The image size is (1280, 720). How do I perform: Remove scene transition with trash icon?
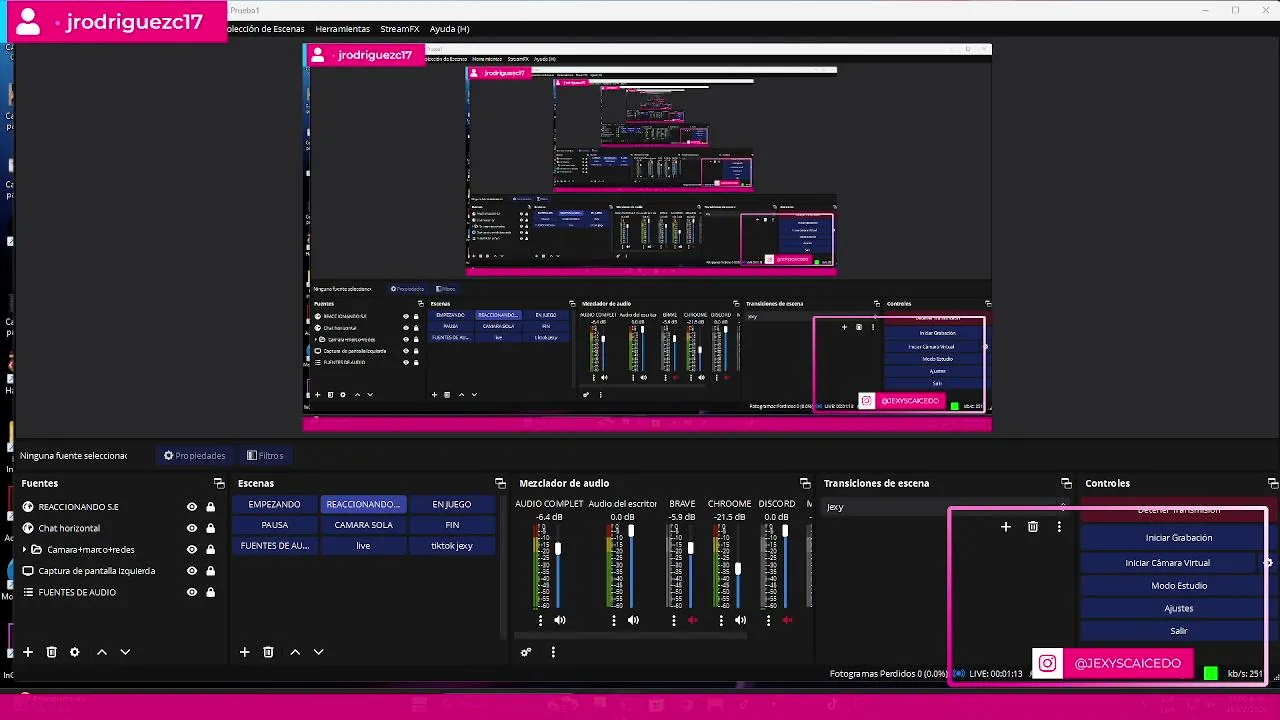pyautogui.click(x=1033, y=527)
